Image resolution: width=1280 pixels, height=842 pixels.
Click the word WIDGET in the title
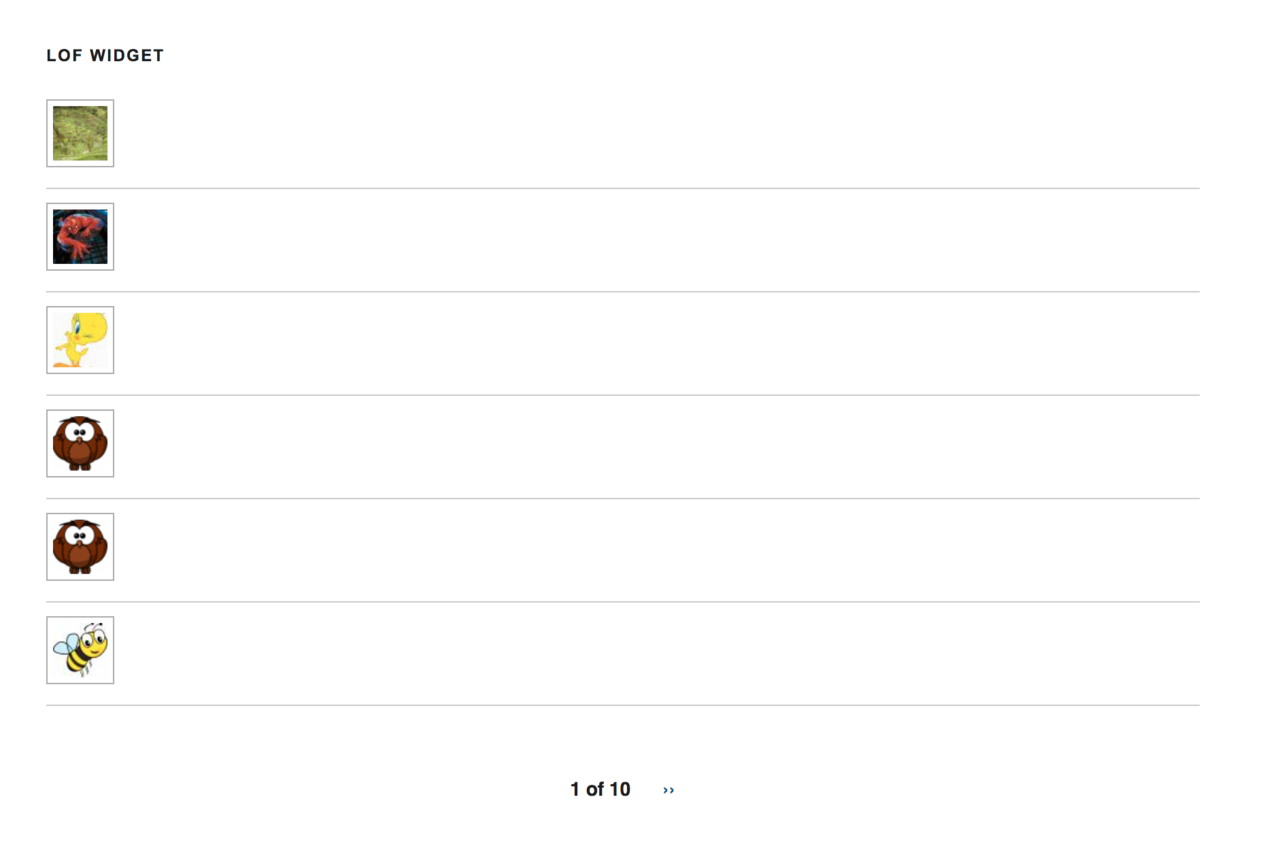click(126, 56)
